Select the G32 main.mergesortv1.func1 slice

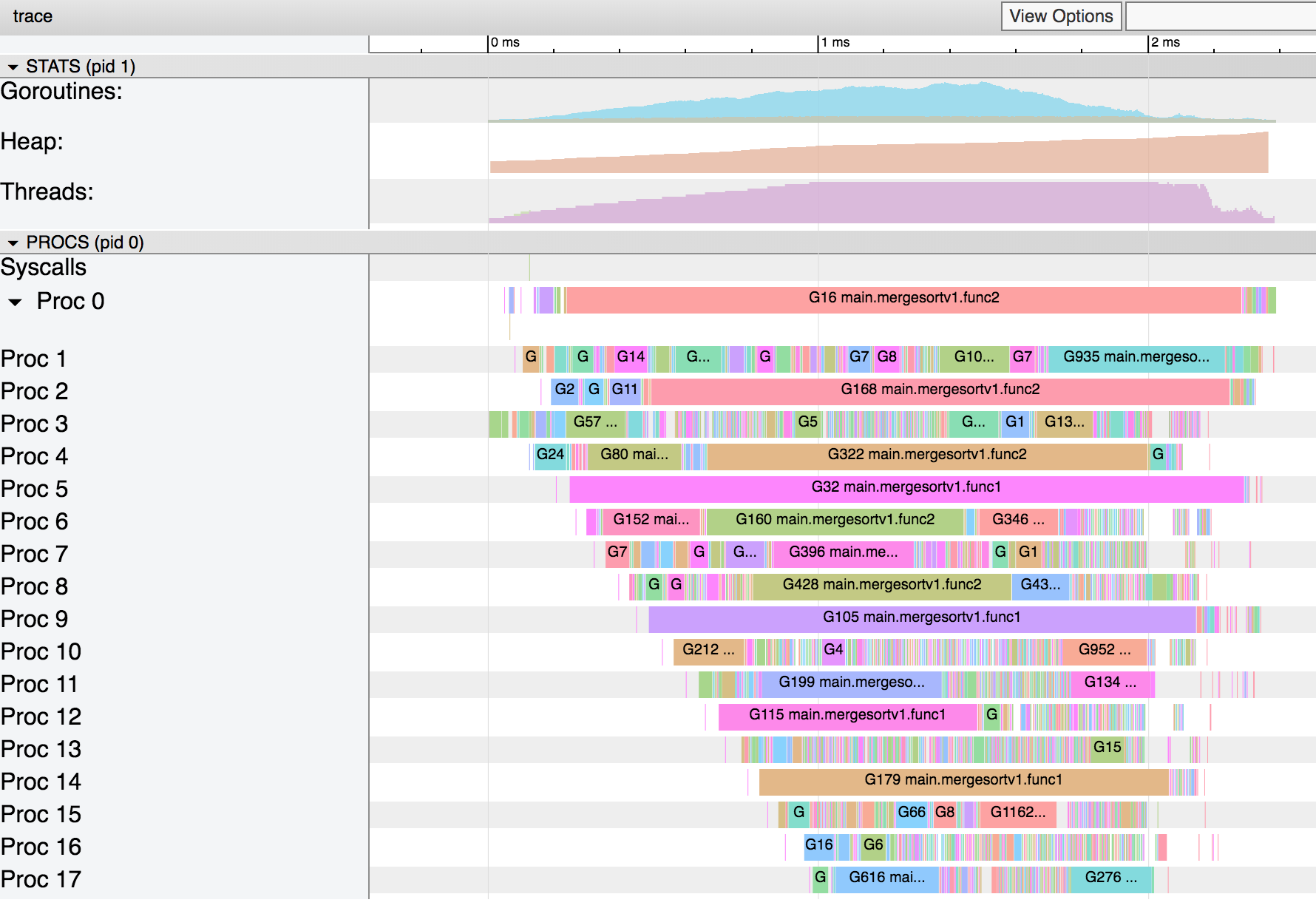(906, 489)
